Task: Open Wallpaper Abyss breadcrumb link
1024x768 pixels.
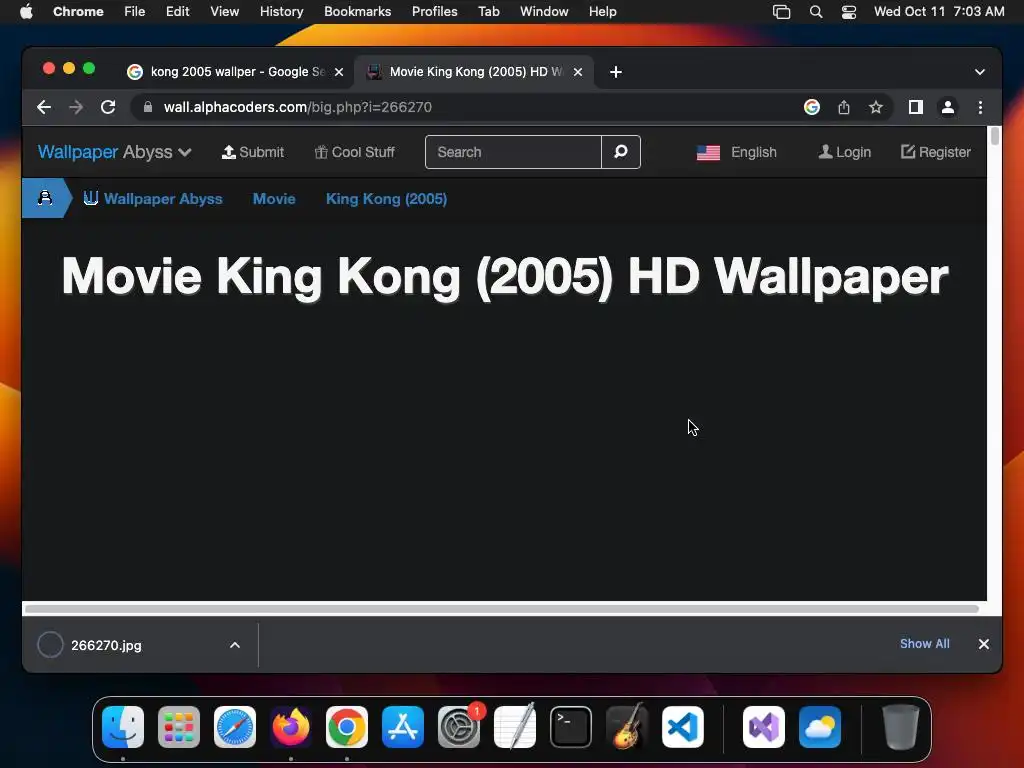Action: [x=153, y=199]
